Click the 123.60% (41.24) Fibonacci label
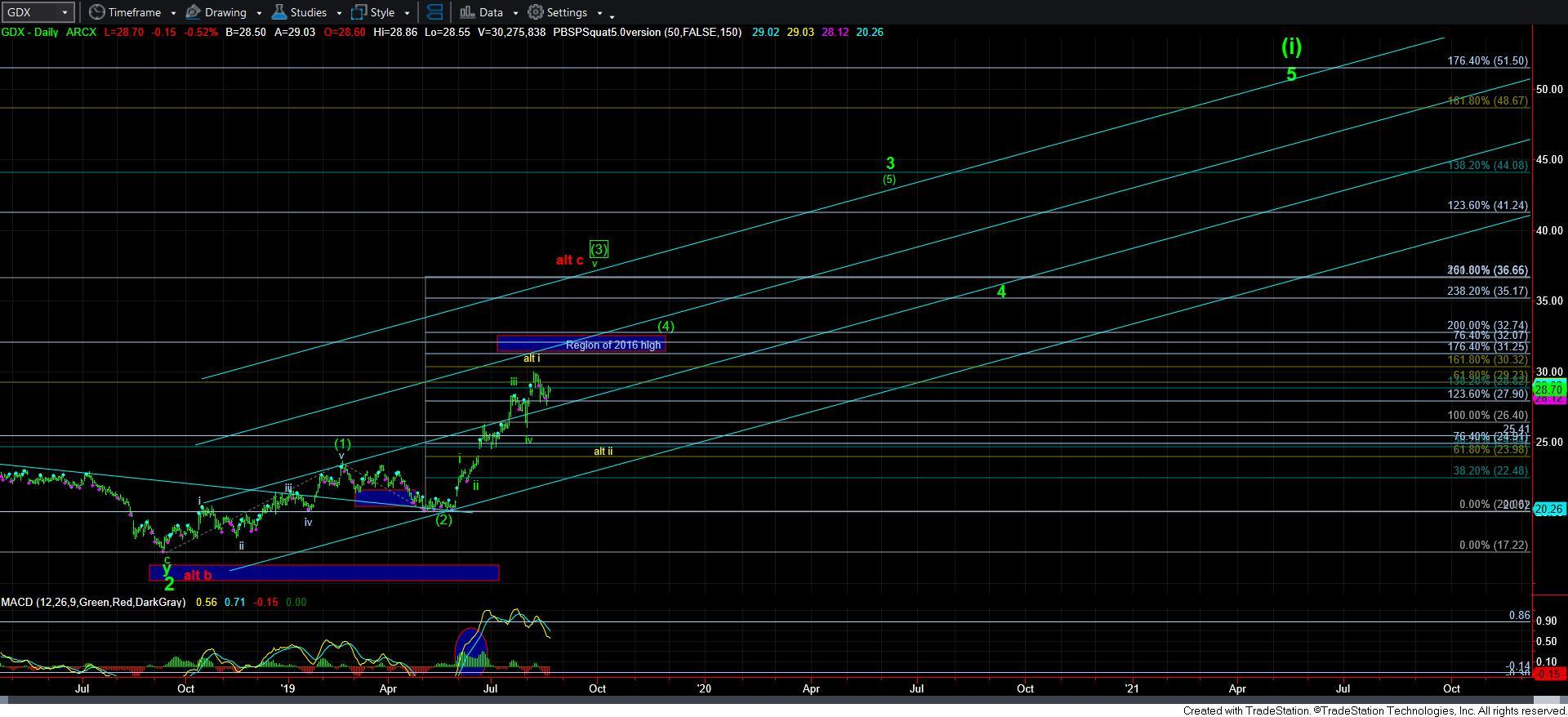 [1487, 205]
